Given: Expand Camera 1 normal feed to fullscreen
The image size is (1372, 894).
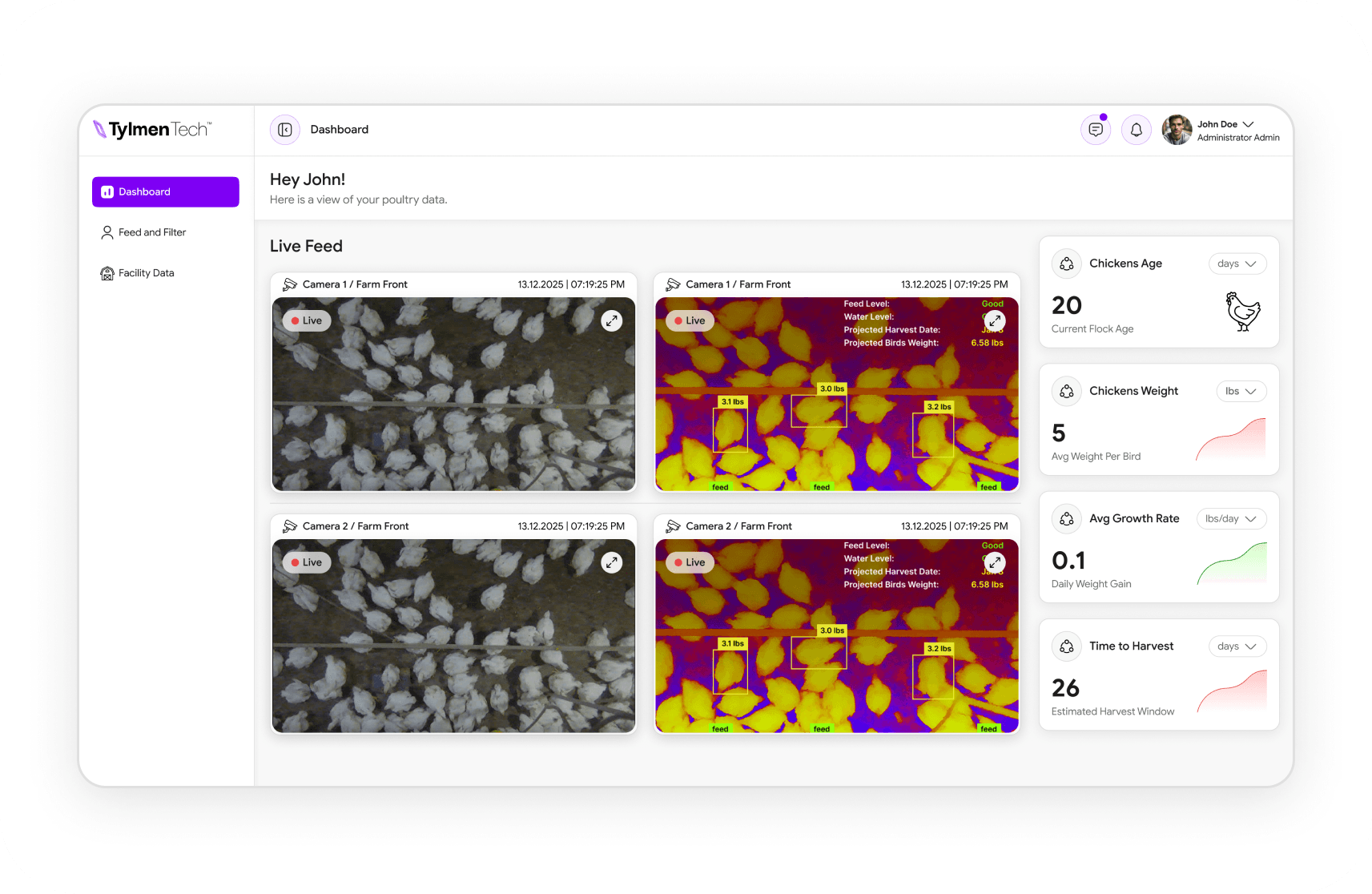Looking at the screenshot, I should click(612, 320).
